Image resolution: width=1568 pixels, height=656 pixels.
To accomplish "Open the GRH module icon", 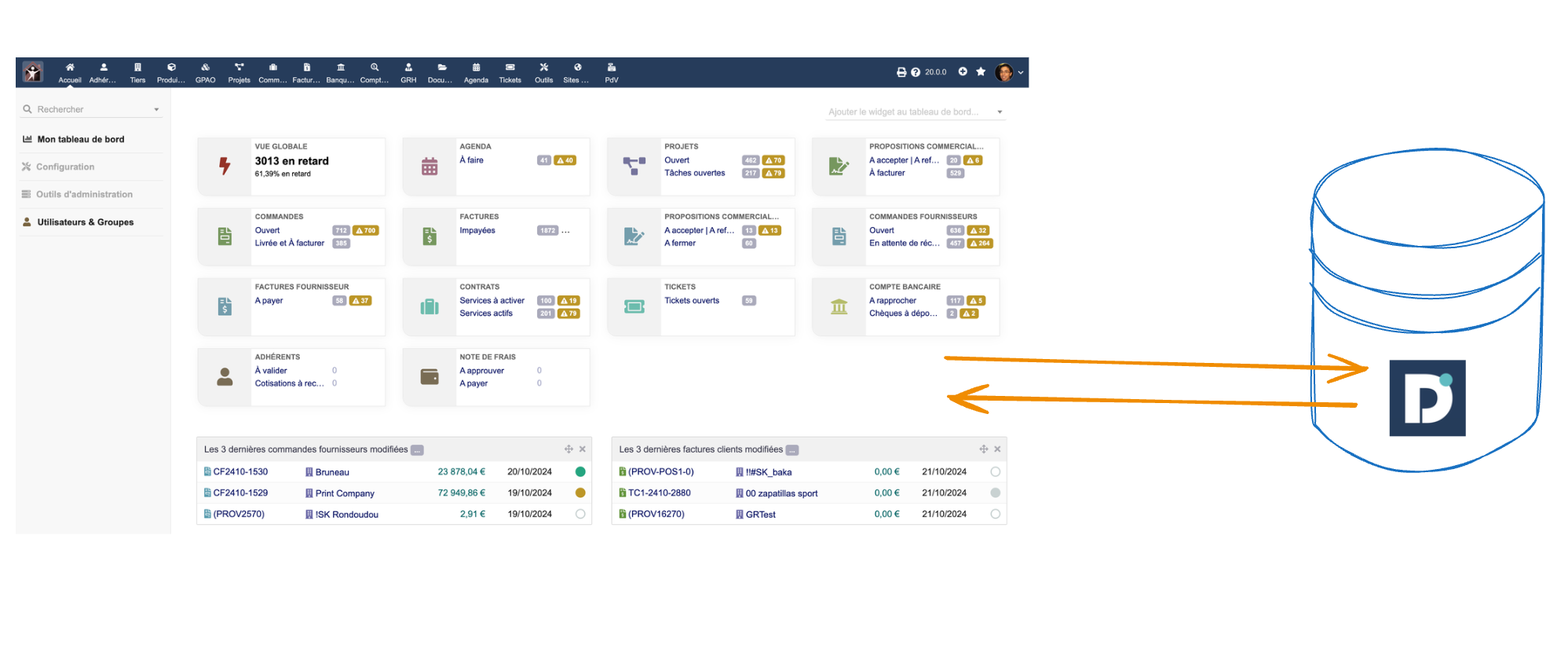I will coord(408,72).
